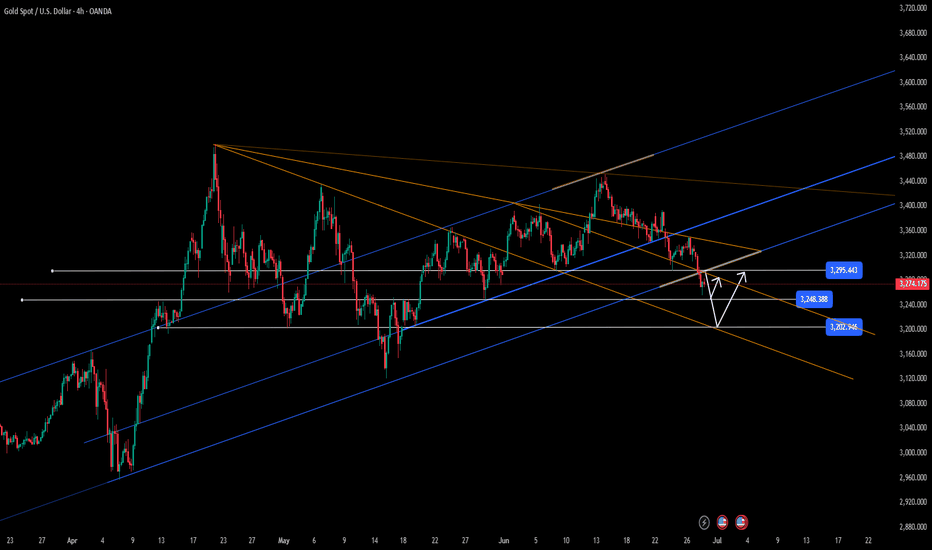
Task: Click the 3,080.000 price axis value
Action: click(x=913, y=403)
